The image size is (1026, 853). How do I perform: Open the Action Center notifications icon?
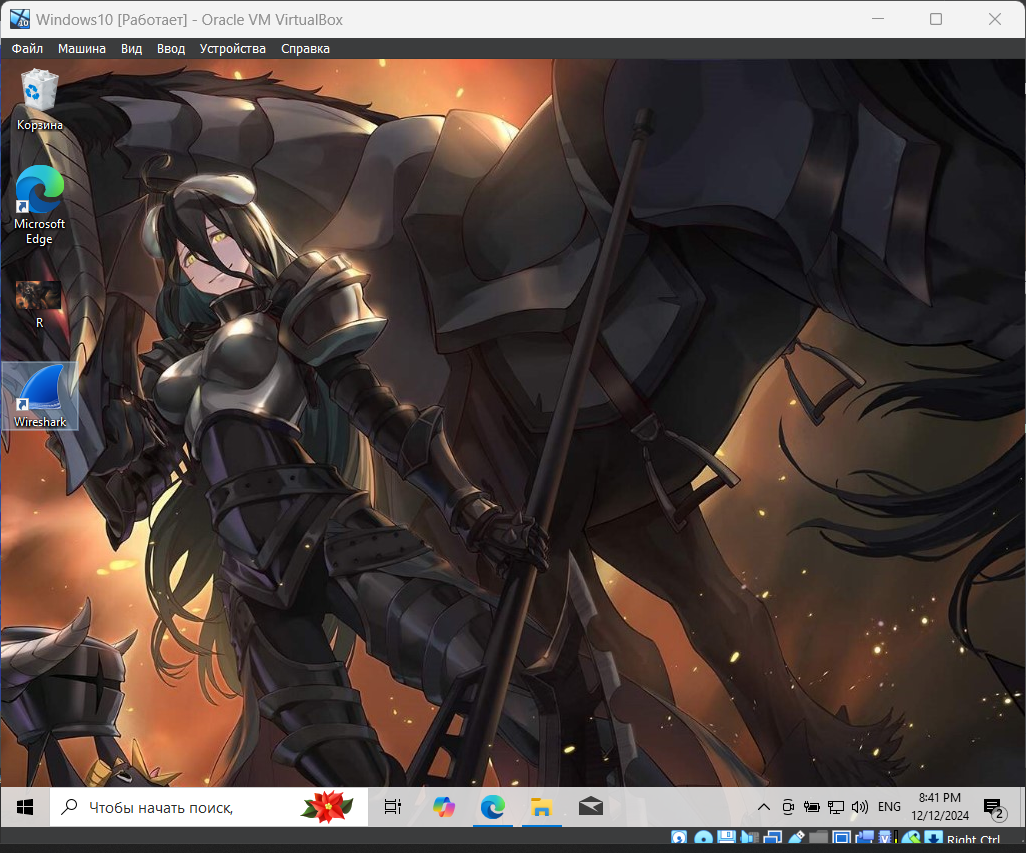995,808
